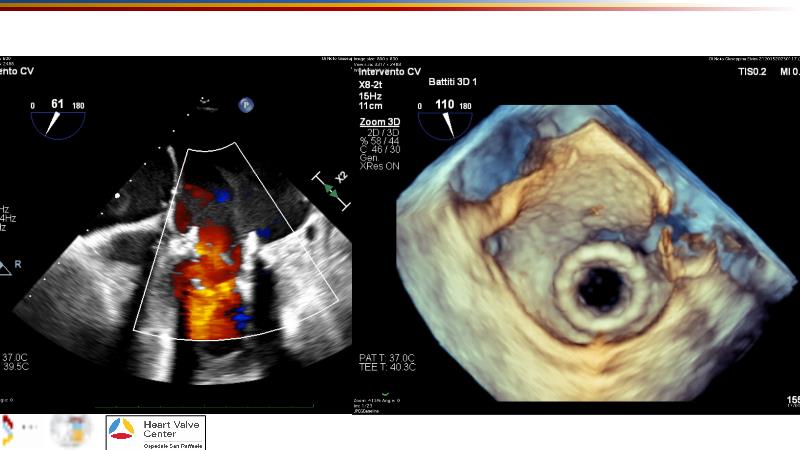The image size is (800, 450).
Task: Click the blue P probe marker icon
Action: [245, 104]
